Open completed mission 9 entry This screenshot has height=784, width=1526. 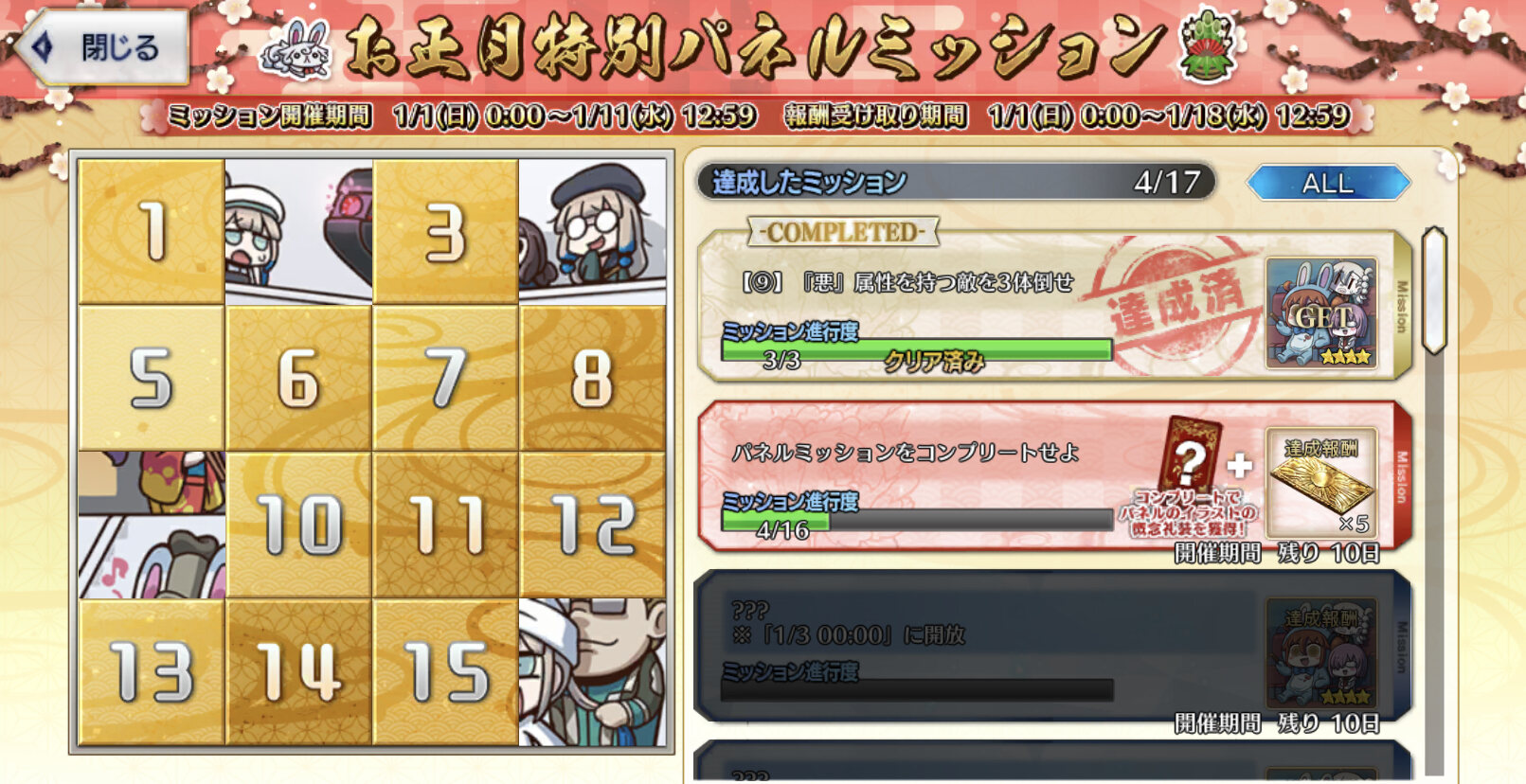pyautogui.click(x=1054, y=306)
